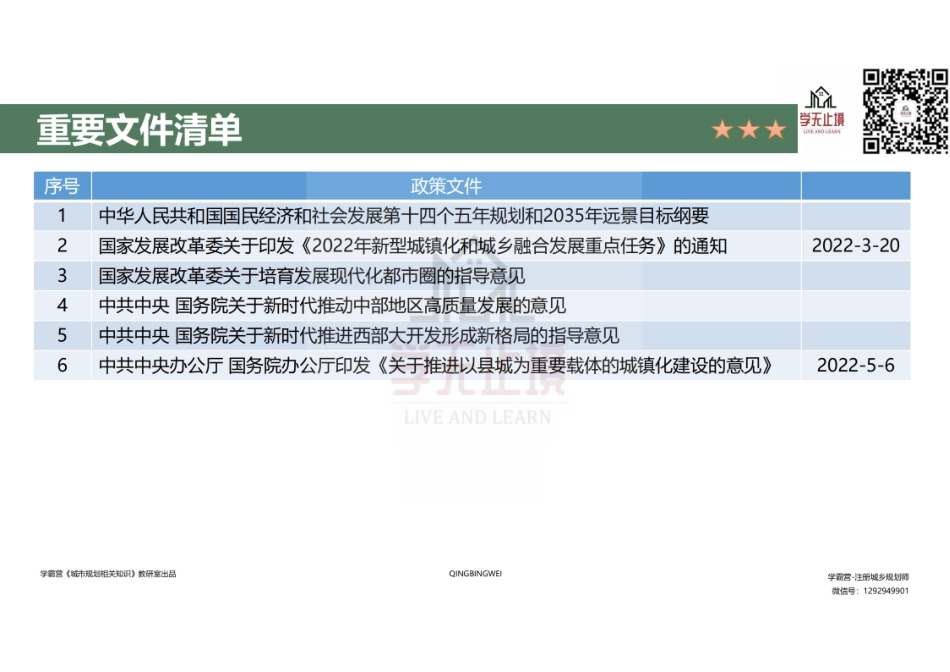
Task: Click the 2022-3-20 date cell
Action: tap(855, 245)
